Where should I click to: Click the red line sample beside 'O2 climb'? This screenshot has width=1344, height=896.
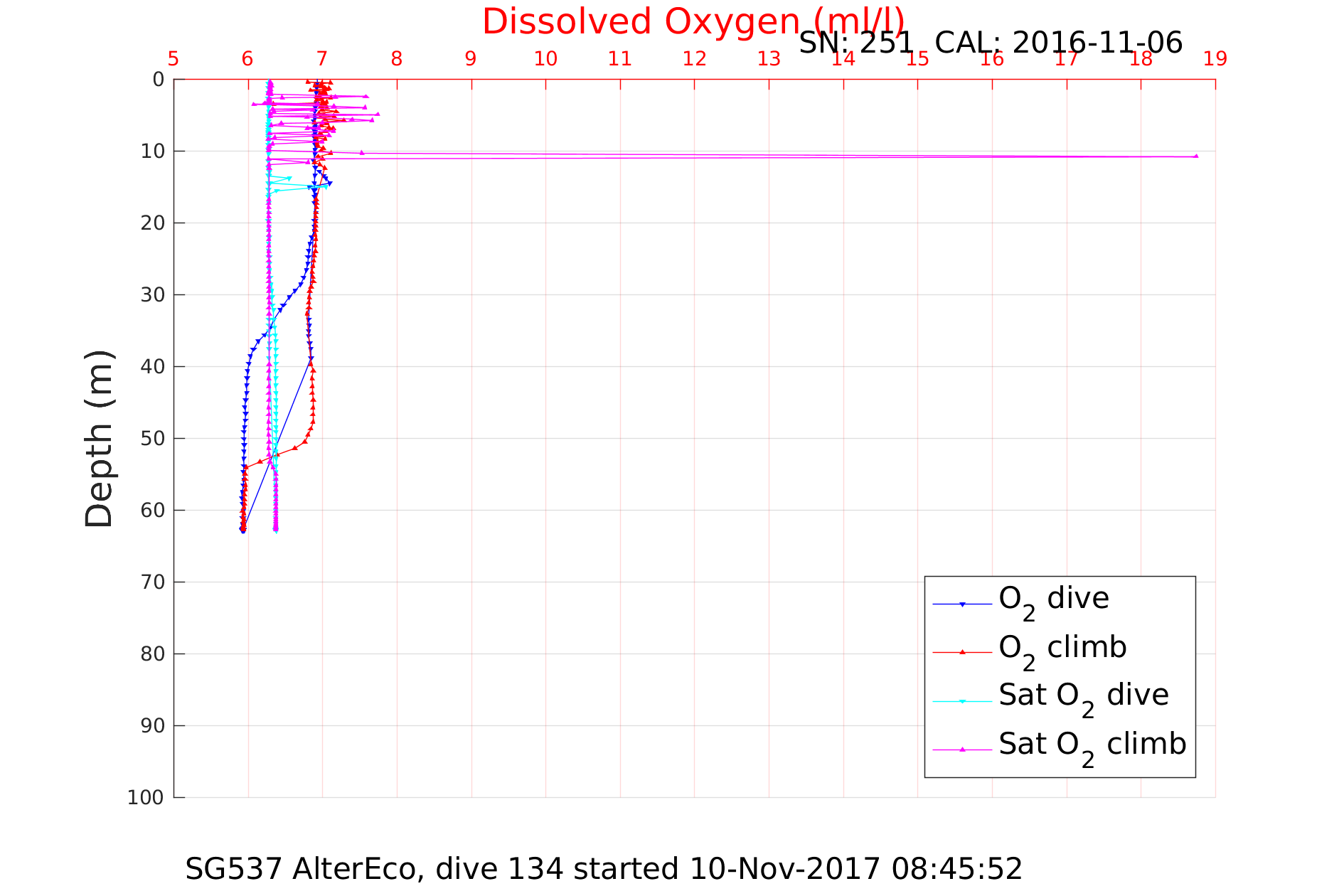point(962,652)
